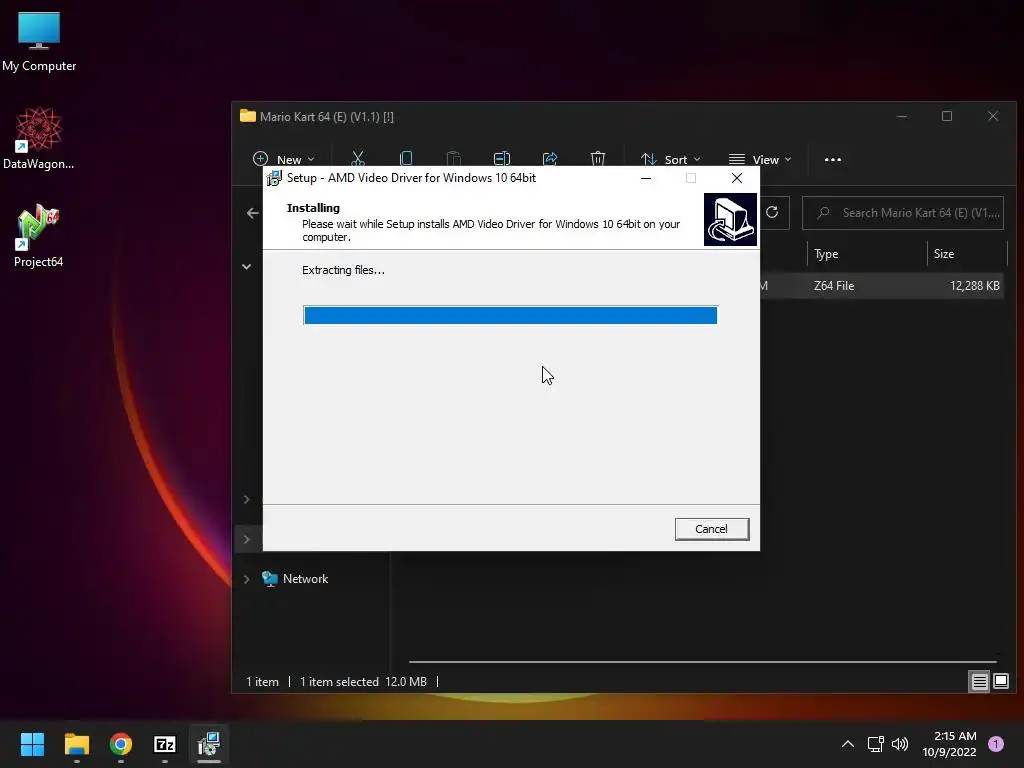Open 7-Zip from the taskbar

pyautogui.click(x=165, y=744)
